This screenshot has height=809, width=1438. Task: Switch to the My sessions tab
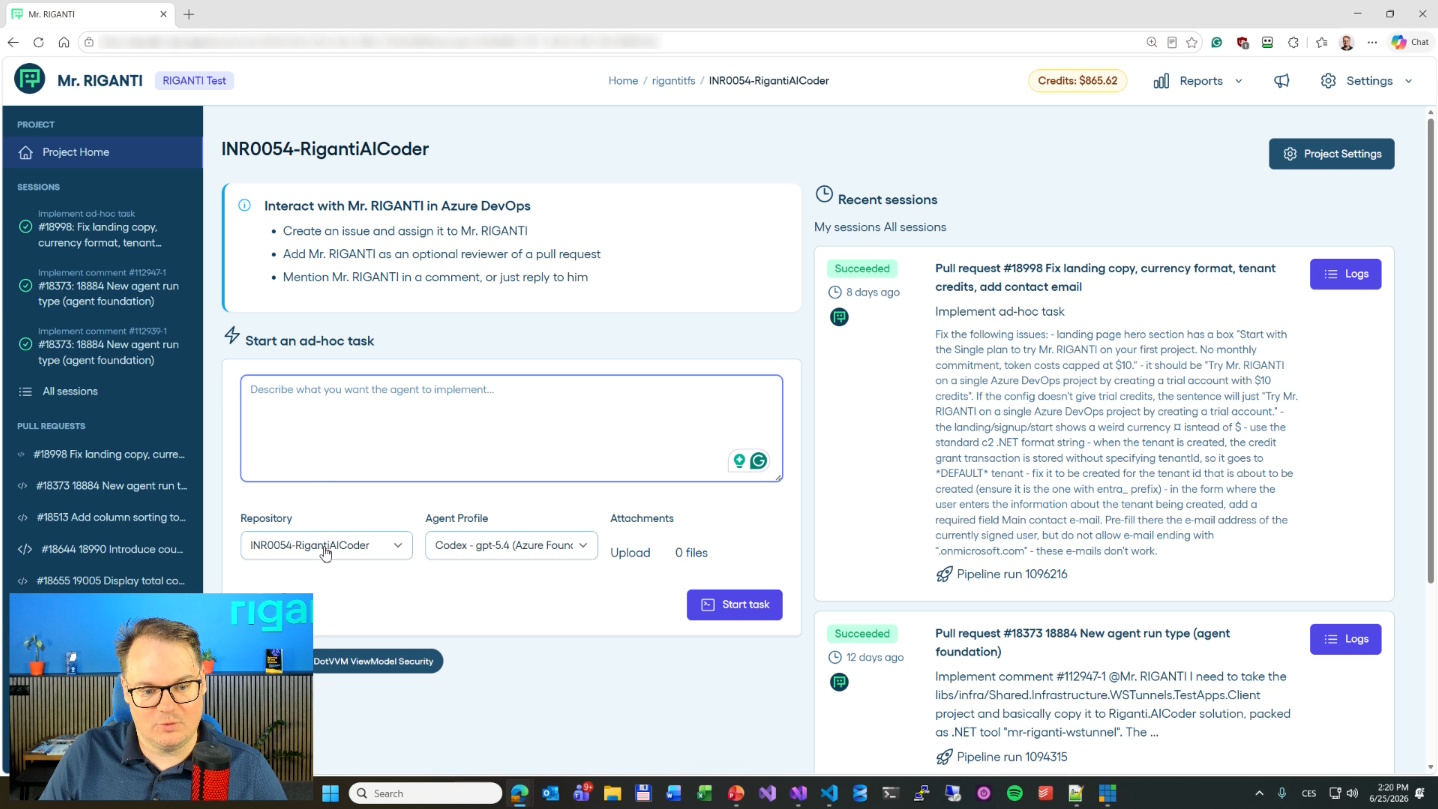(x=847, y=227)
